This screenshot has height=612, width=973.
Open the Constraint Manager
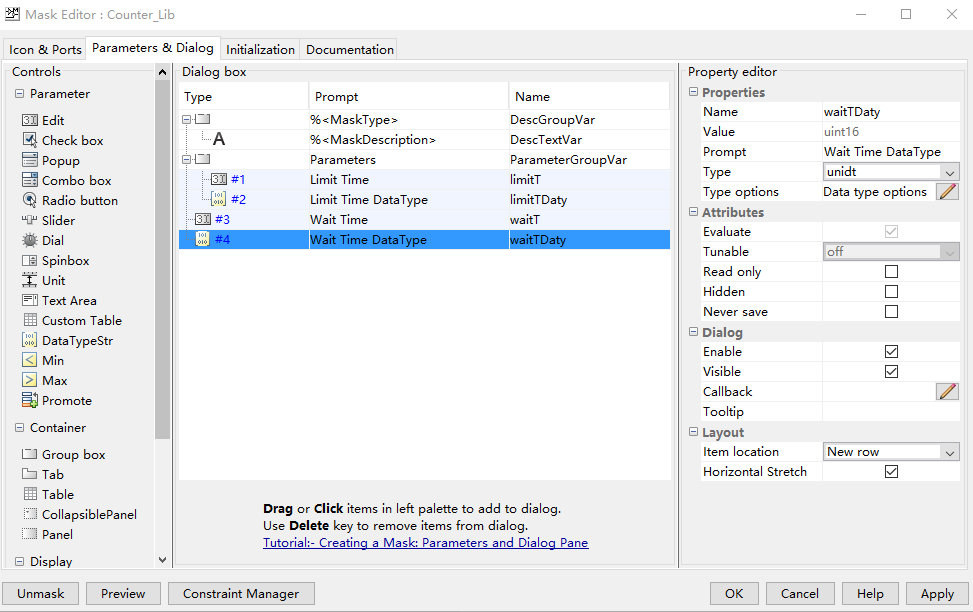tap(240, 593)
